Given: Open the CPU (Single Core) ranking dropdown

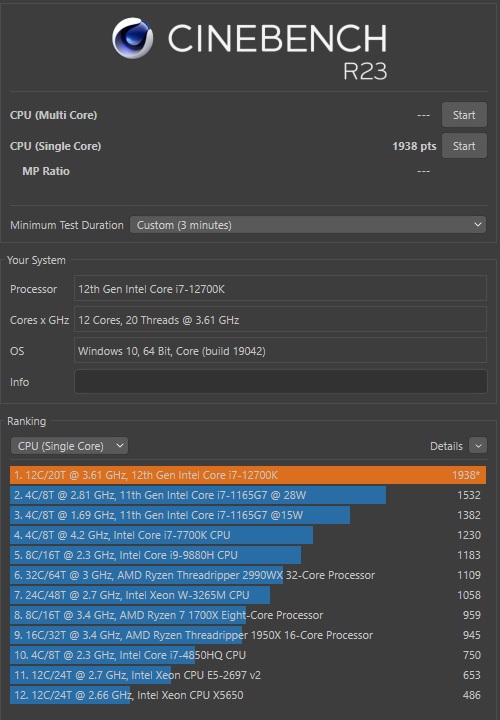Looking at the screenshot, I should [69, 446].
